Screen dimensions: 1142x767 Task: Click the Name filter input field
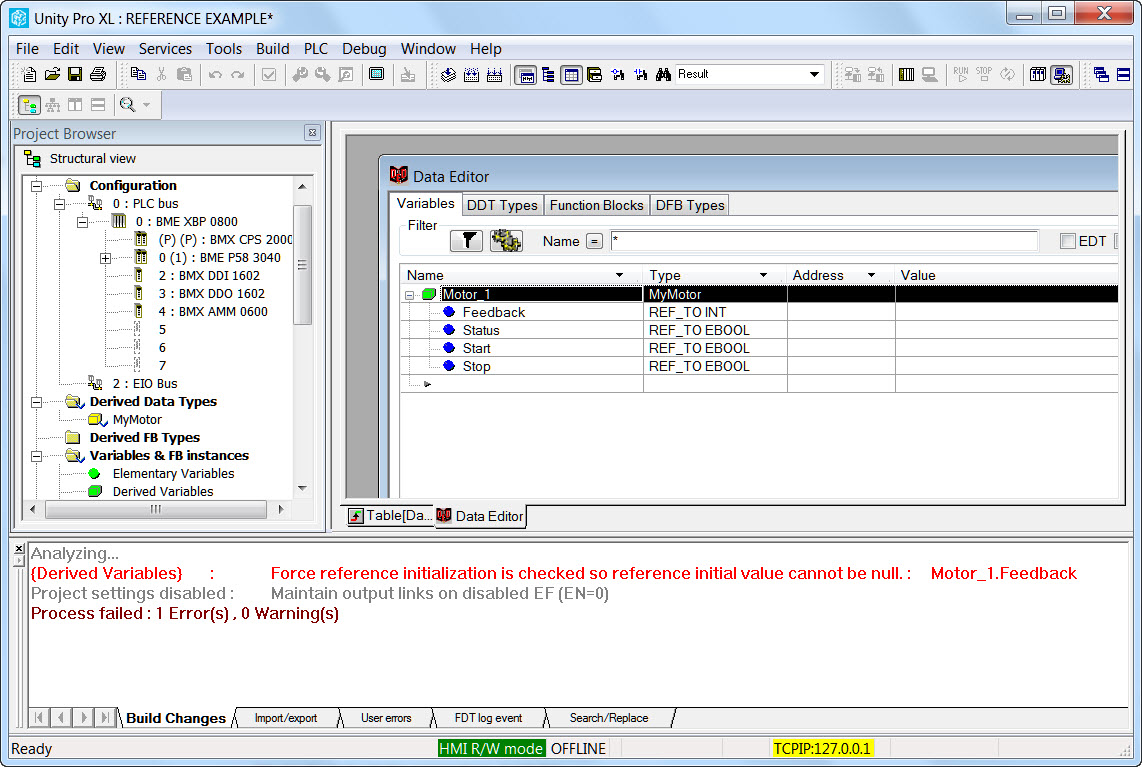[824, 241]
